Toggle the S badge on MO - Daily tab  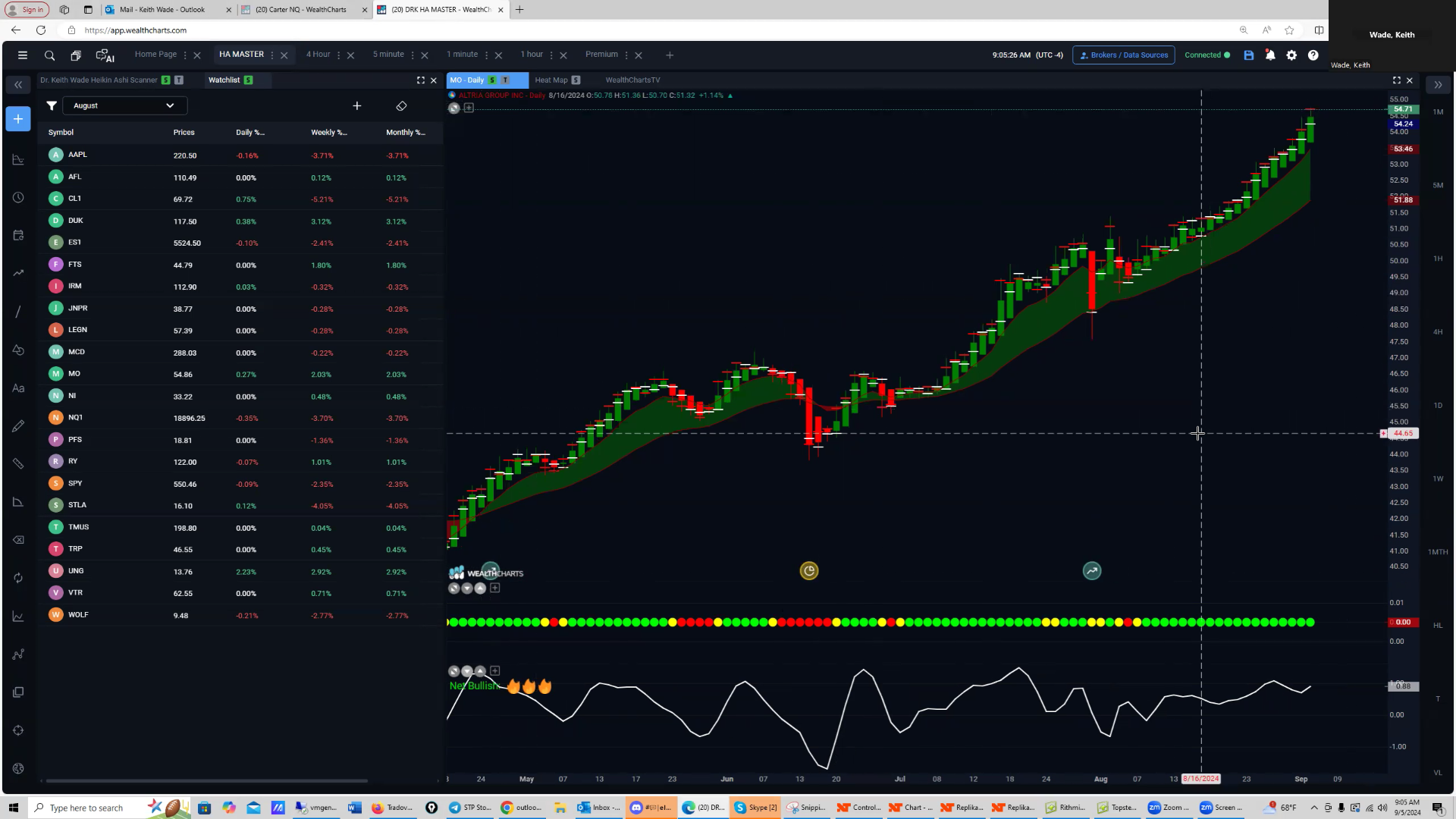tap(492, 80)
